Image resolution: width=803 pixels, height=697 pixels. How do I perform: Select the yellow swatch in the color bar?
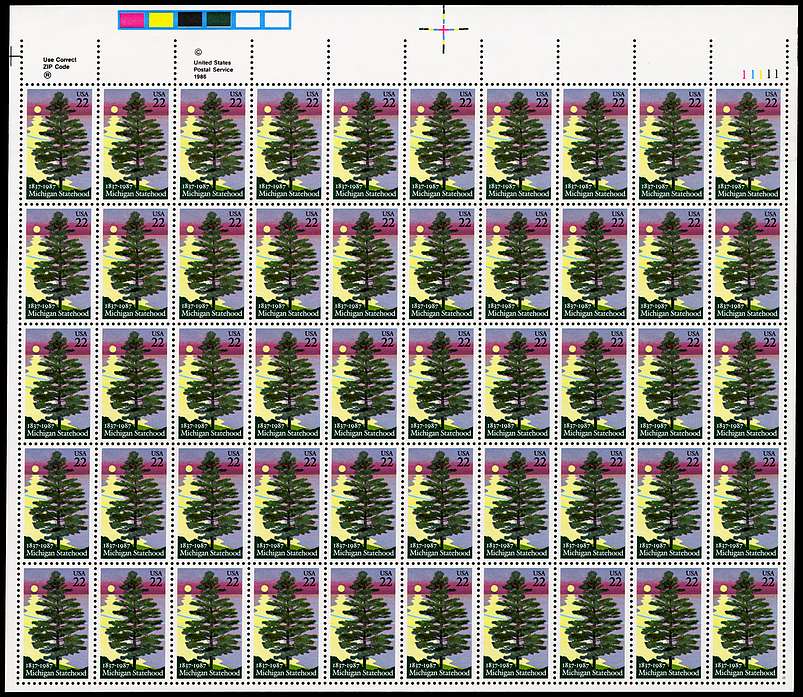(161, 19)
